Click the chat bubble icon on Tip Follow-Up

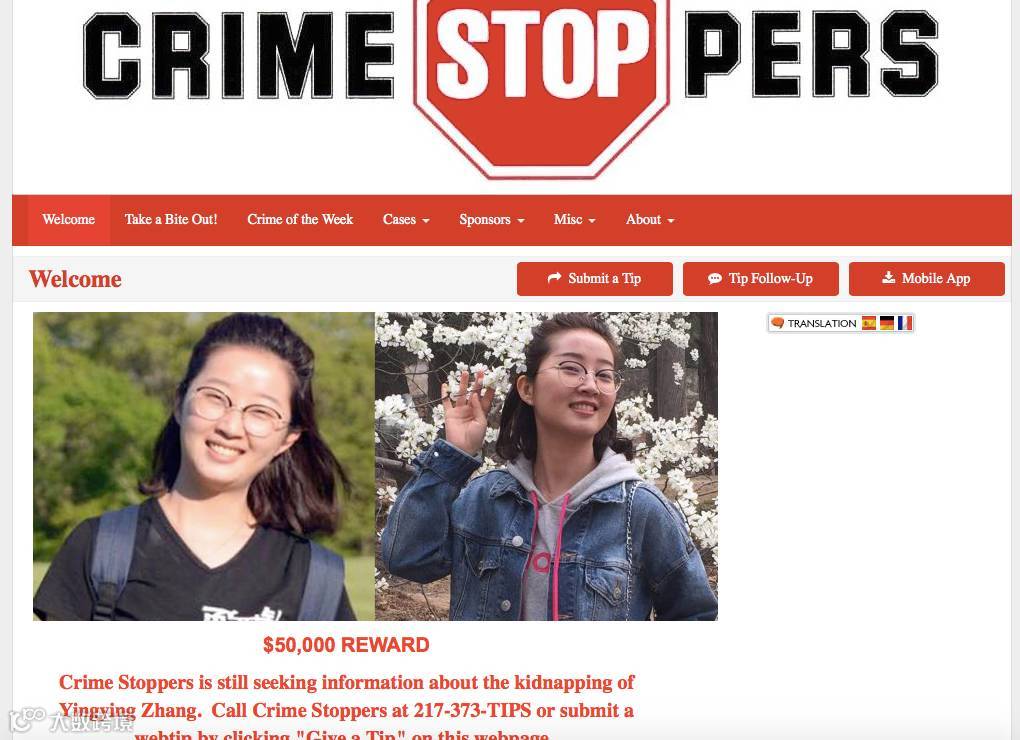click(x=714, y=279)
